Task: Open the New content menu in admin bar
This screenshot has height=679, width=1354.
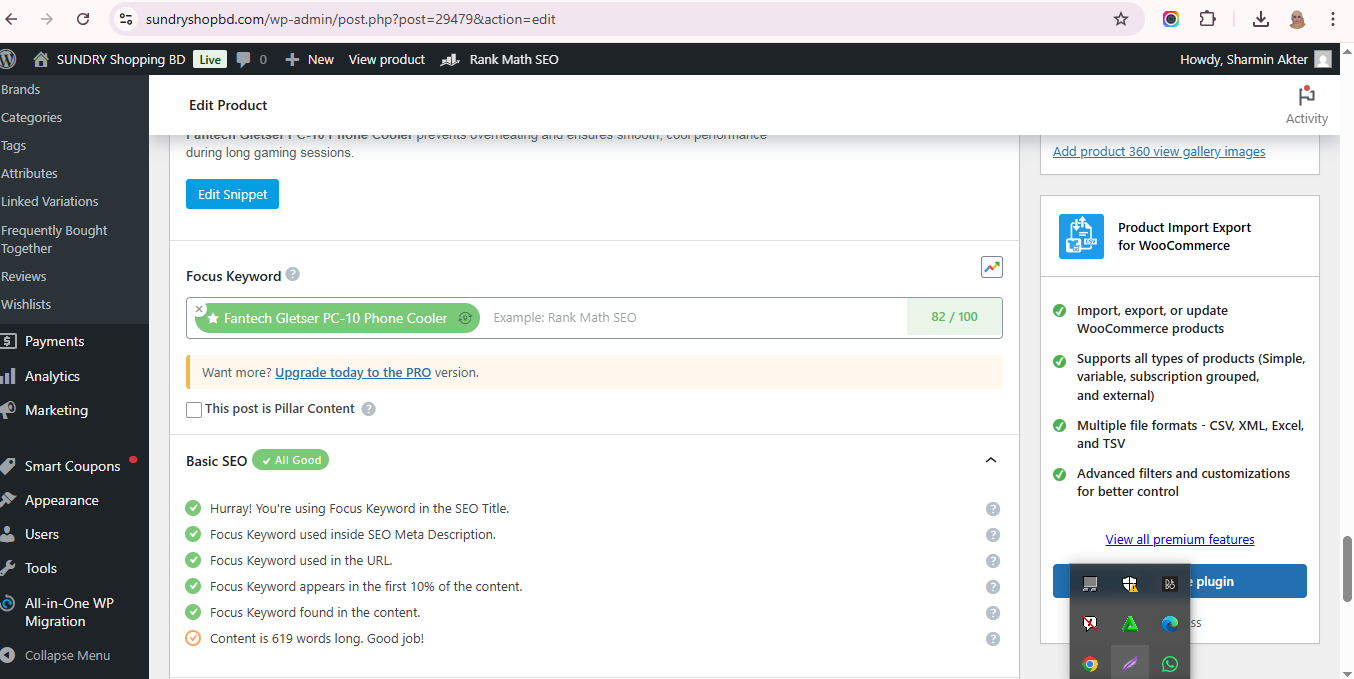Action: (x=309, y=59)
